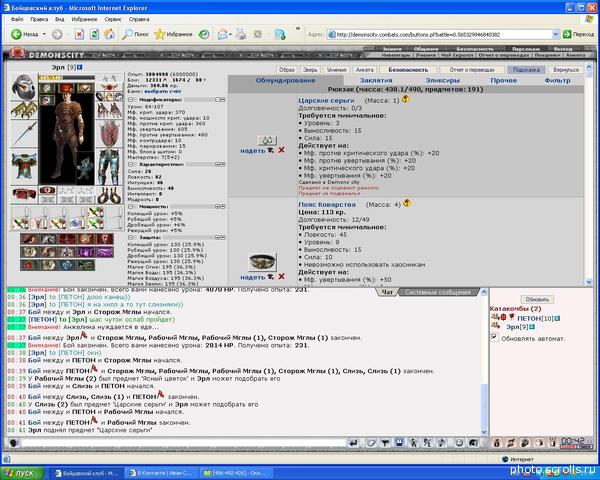The image size is (600, 480).
Task: Switch to the Эликсиры tab
Action: tap(443, 80)
